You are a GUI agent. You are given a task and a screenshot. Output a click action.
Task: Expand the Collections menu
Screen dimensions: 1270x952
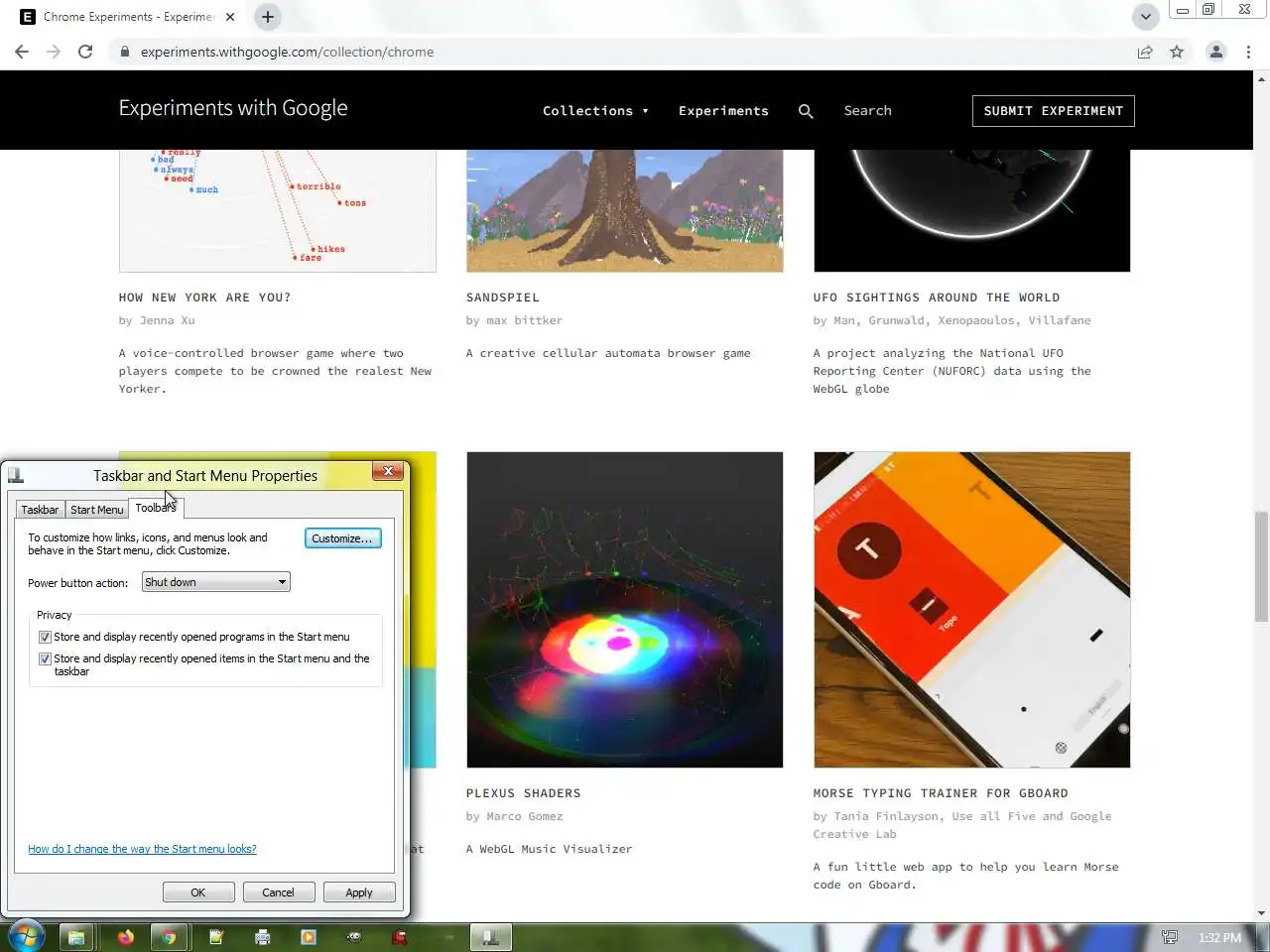[x=595, y=111]
